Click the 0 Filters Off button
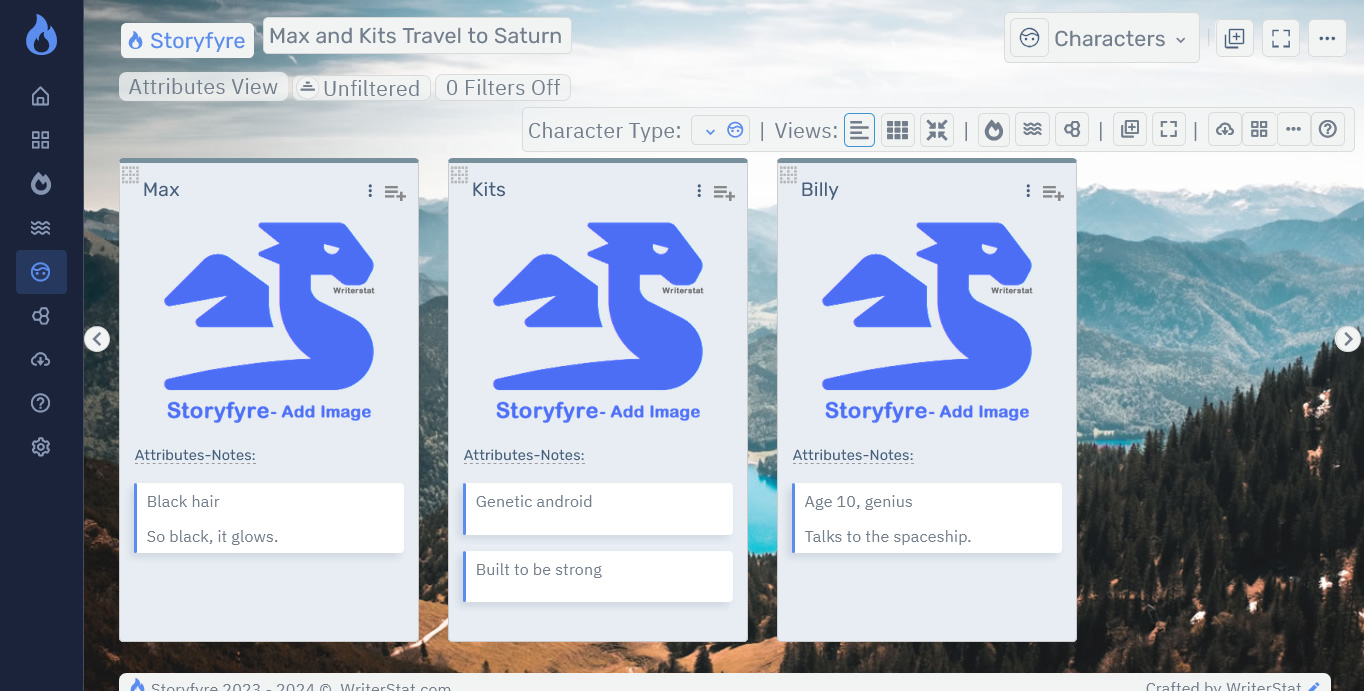The image size is (1365, 691). 503,87
